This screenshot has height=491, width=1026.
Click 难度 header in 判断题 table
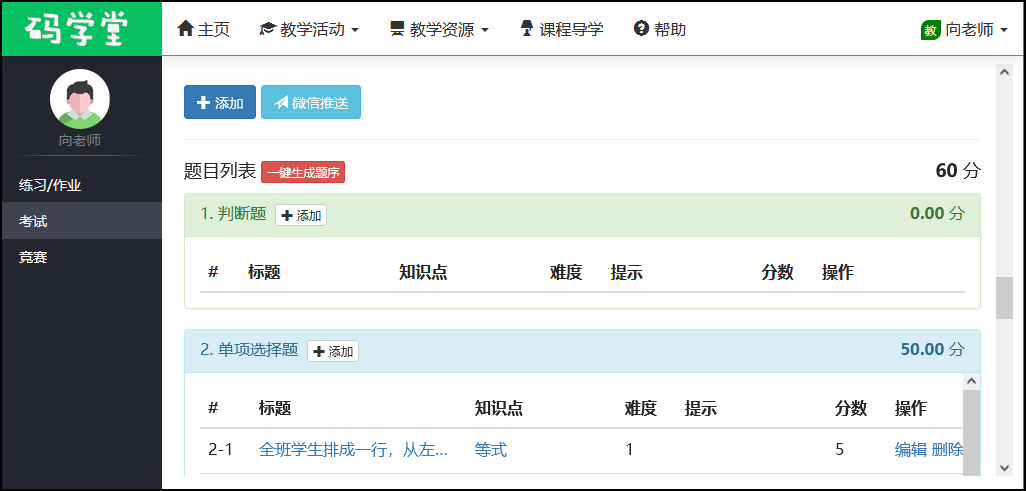(x=566, y=272)
